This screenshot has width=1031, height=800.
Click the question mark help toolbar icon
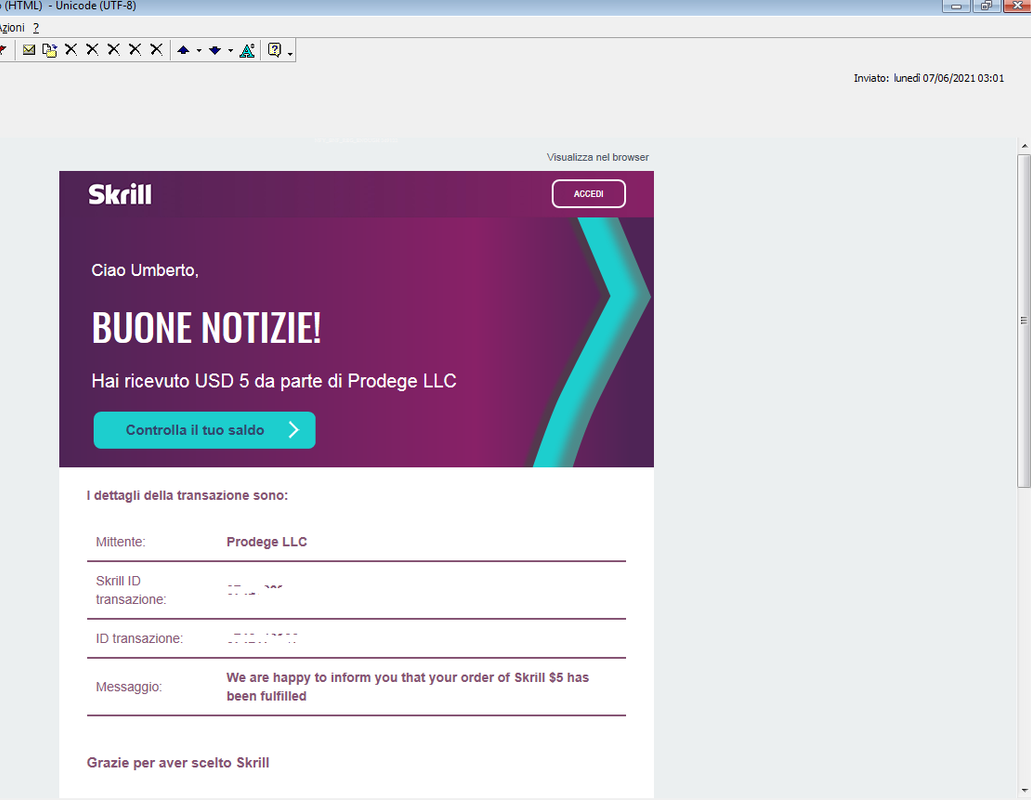[x=274, y=50]
